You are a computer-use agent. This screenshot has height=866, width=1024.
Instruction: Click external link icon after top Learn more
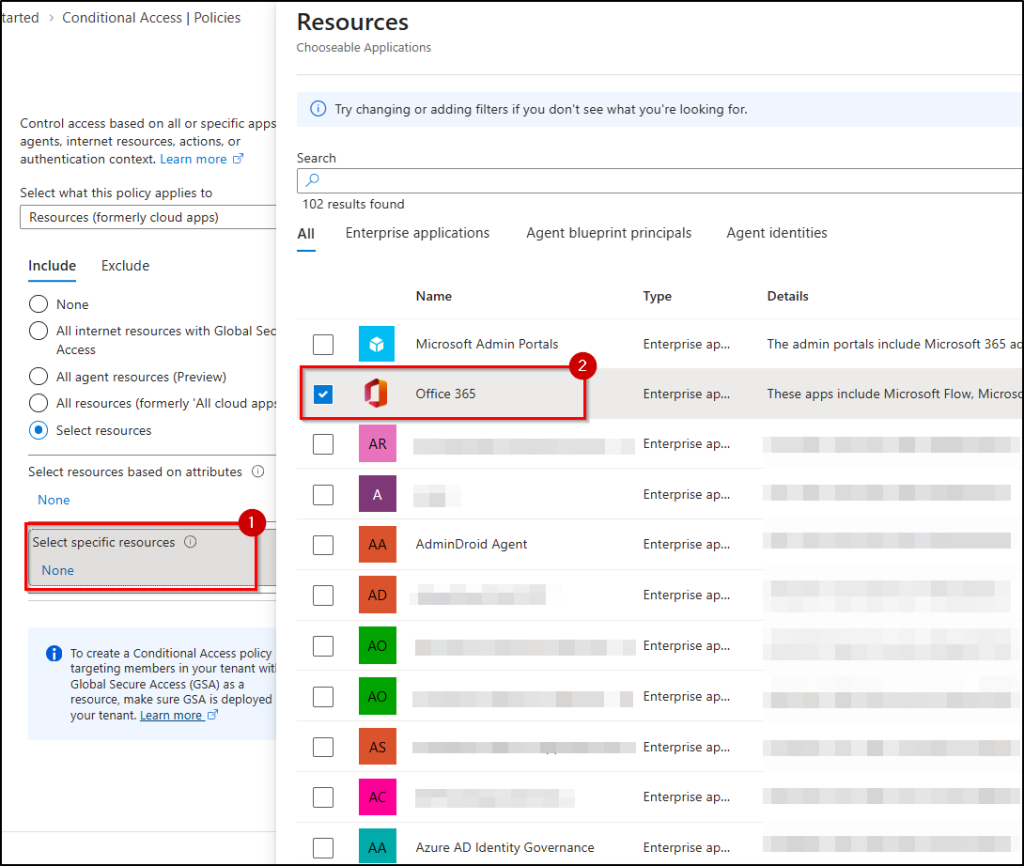click(238, 159)
